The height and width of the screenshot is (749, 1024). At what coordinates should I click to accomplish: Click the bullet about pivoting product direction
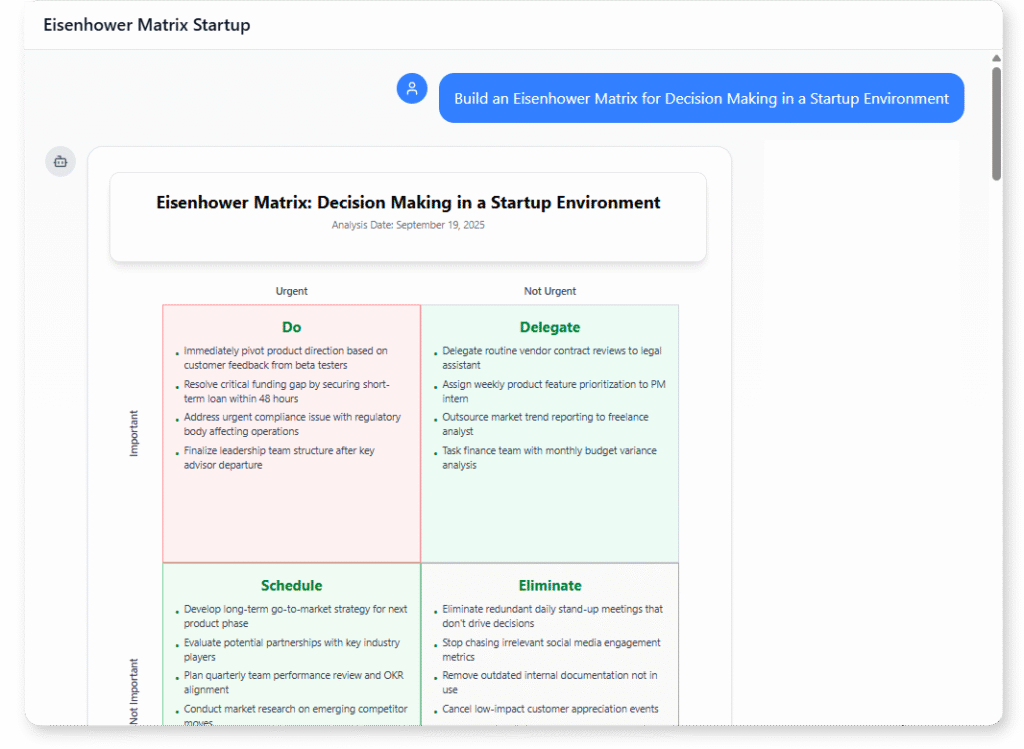[x=290, y=358]
